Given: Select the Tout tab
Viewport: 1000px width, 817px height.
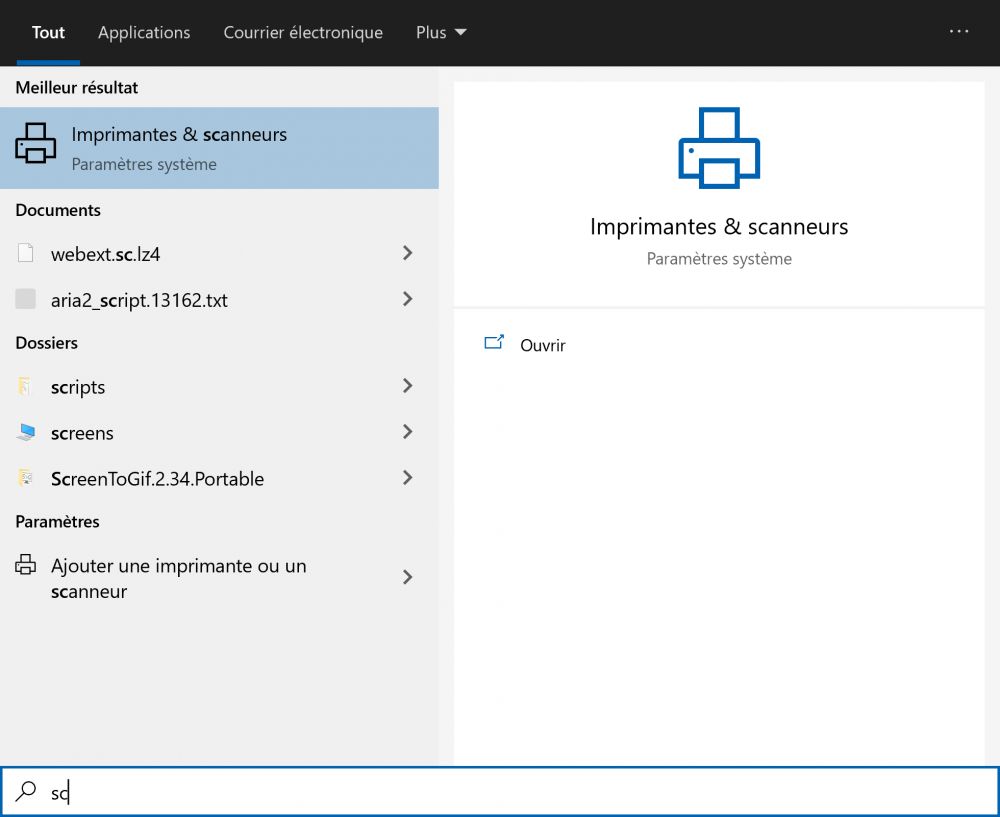Looking at the screenshot, I should (48, 32).
